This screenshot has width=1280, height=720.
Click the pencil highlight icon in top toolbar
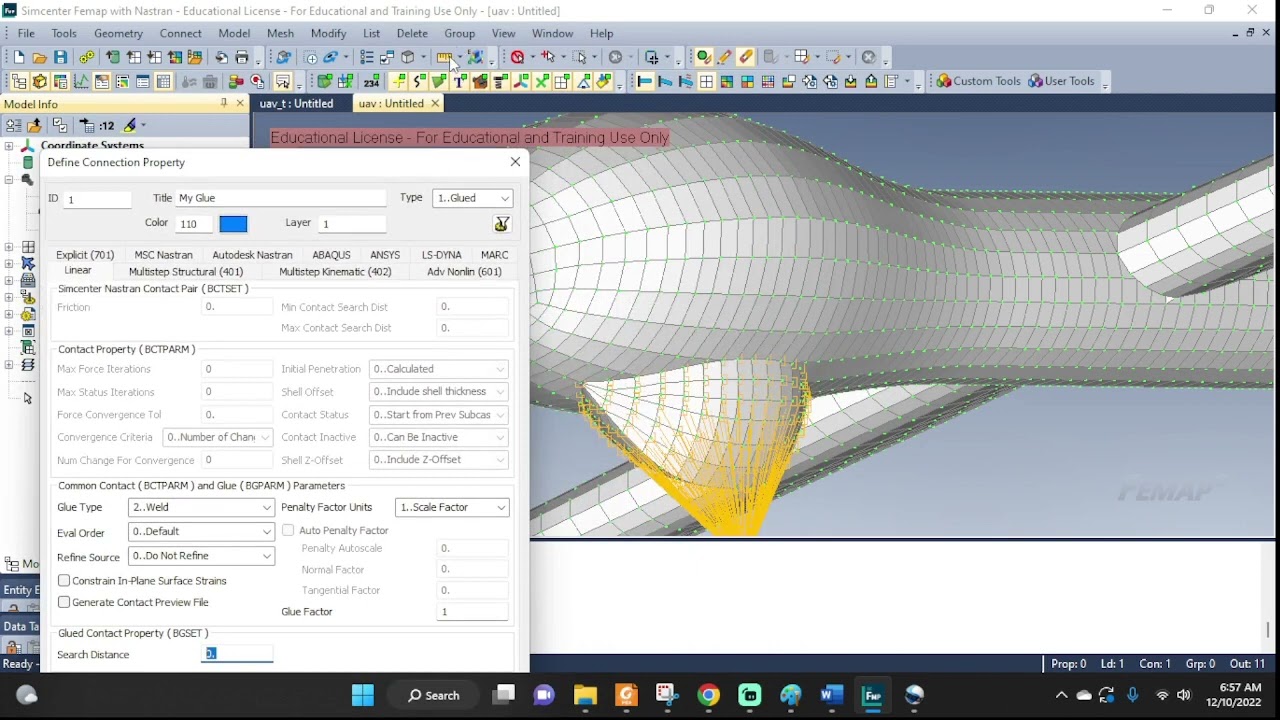(x=724, y=57)
